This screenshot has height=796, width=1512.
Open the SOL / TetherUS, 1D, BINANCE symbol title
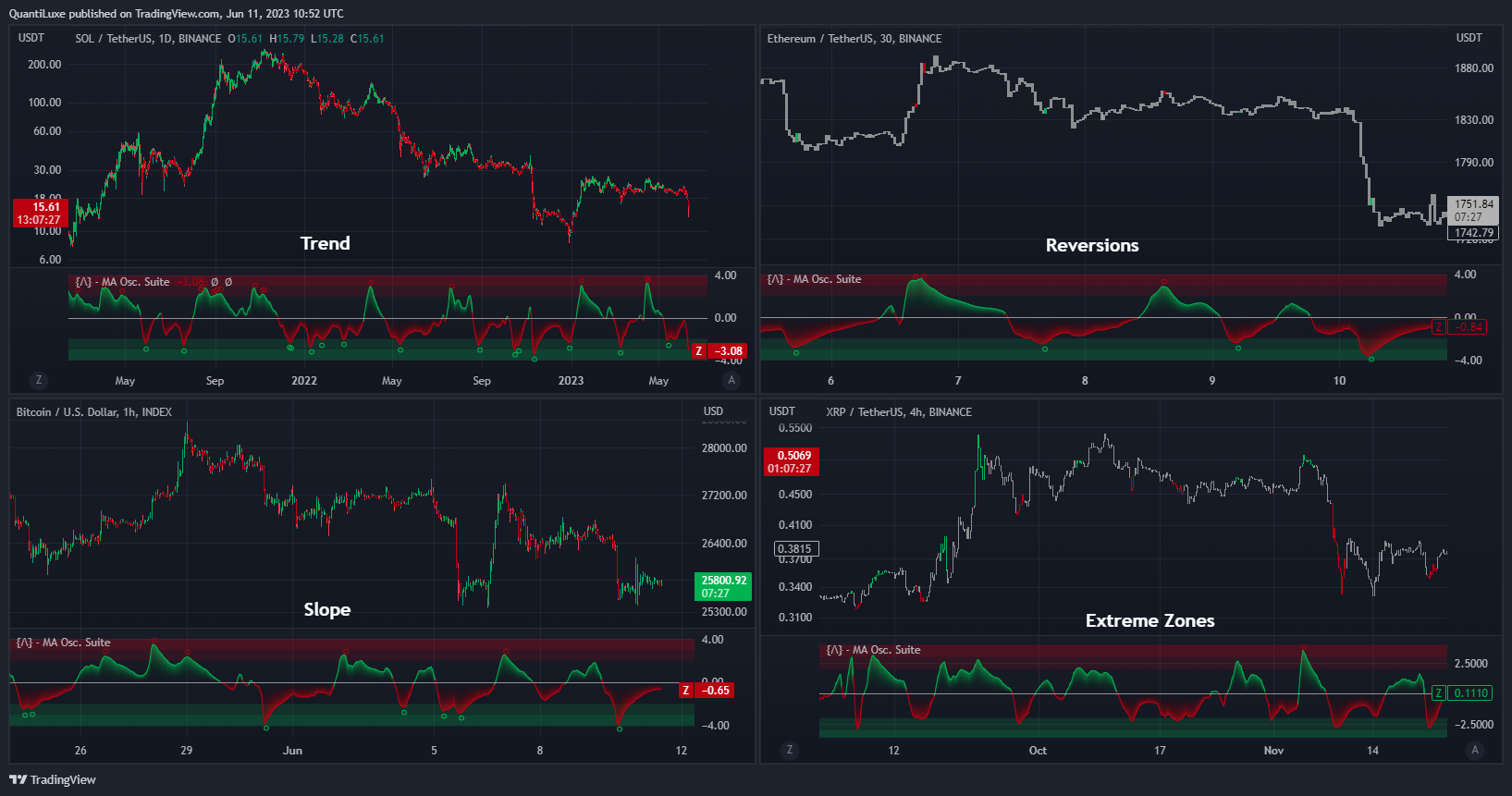click(148, 39)
